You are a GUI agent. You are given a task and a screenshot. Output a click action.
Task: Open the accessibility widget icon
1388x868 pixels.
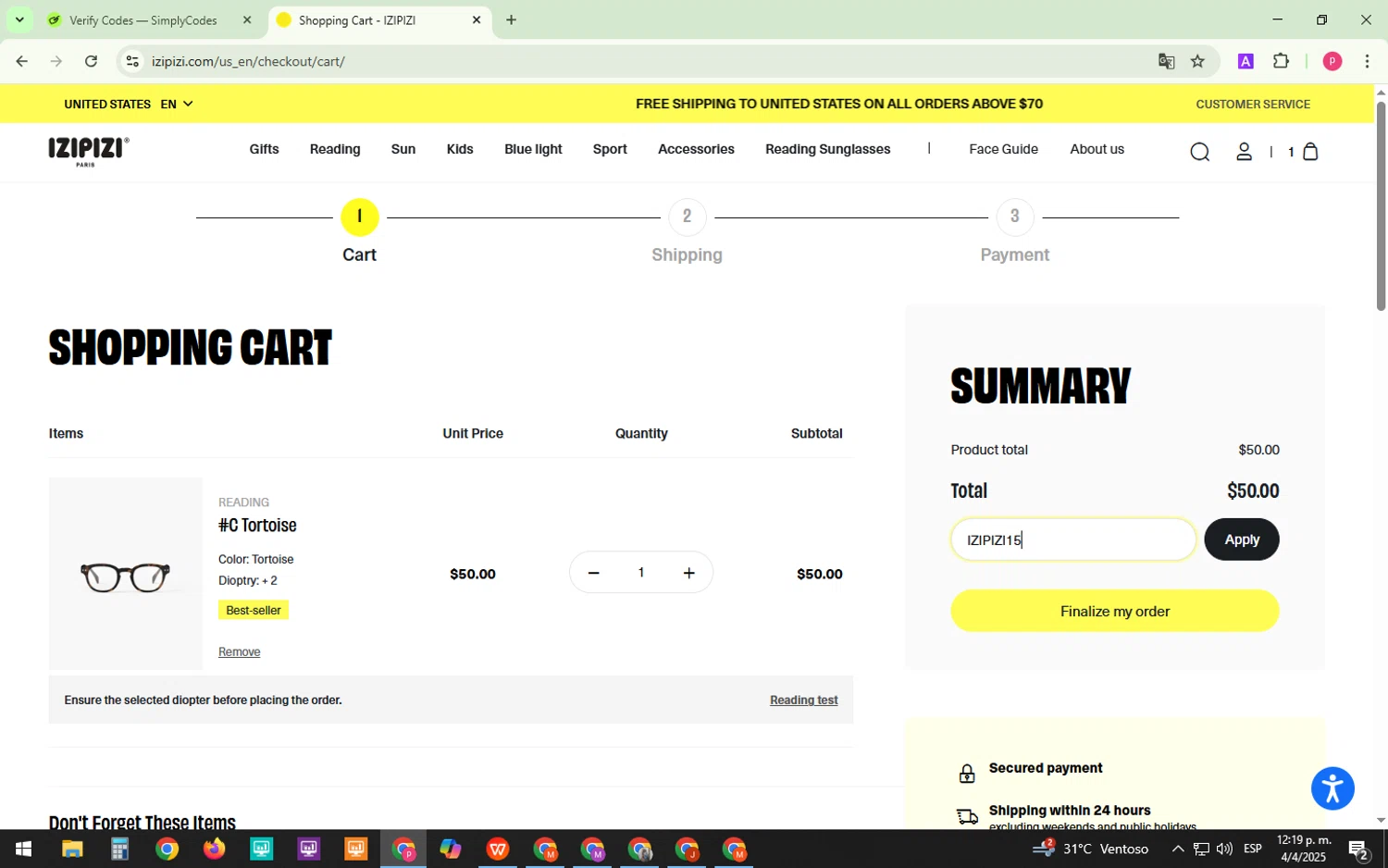pos(1332,788)
